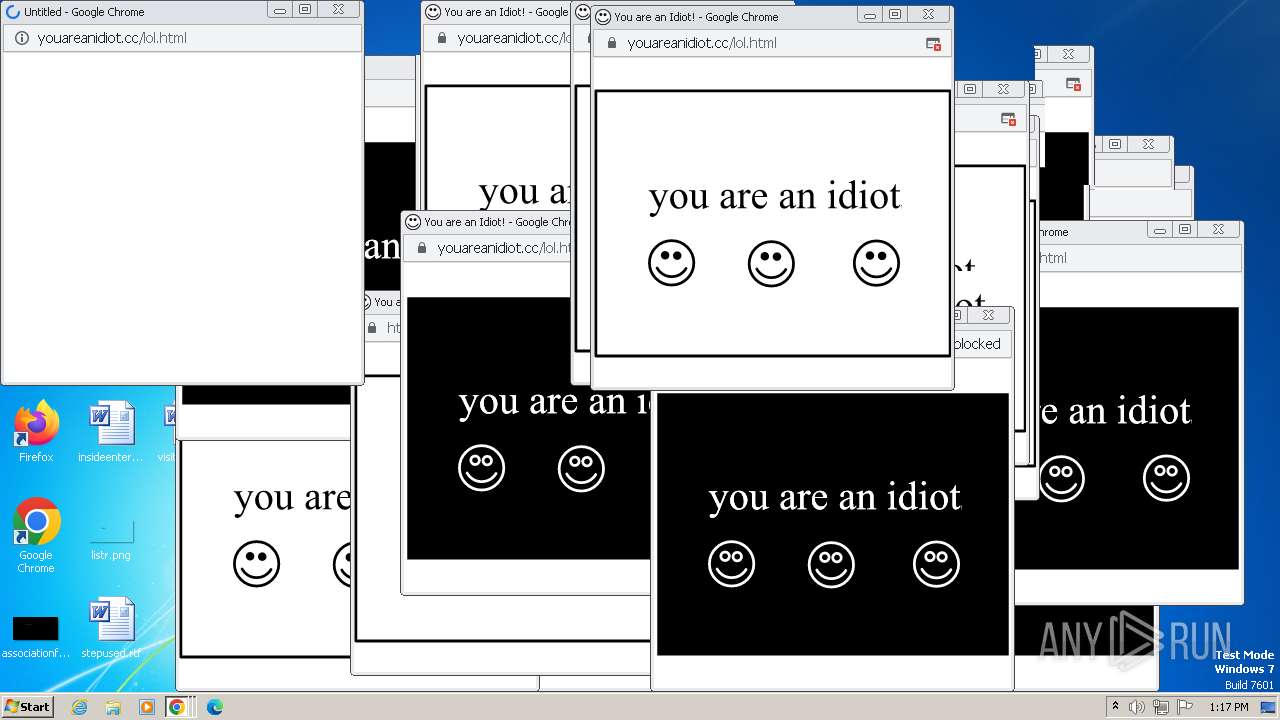Minimize the Untitled Chrome window
This screenshot has width=1280, height=720.
click(x=280, y=10)
